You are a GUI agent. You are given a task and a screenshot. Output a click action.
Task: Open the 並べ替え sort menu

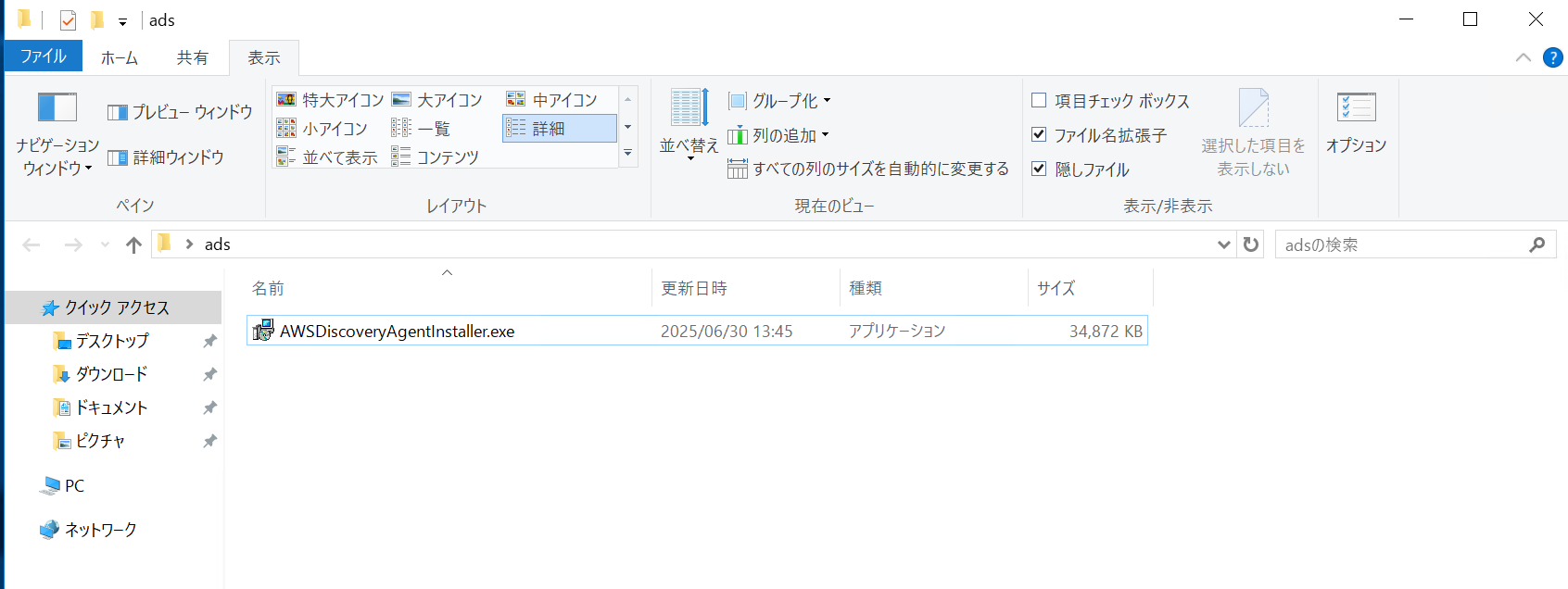tap(689, 126)
